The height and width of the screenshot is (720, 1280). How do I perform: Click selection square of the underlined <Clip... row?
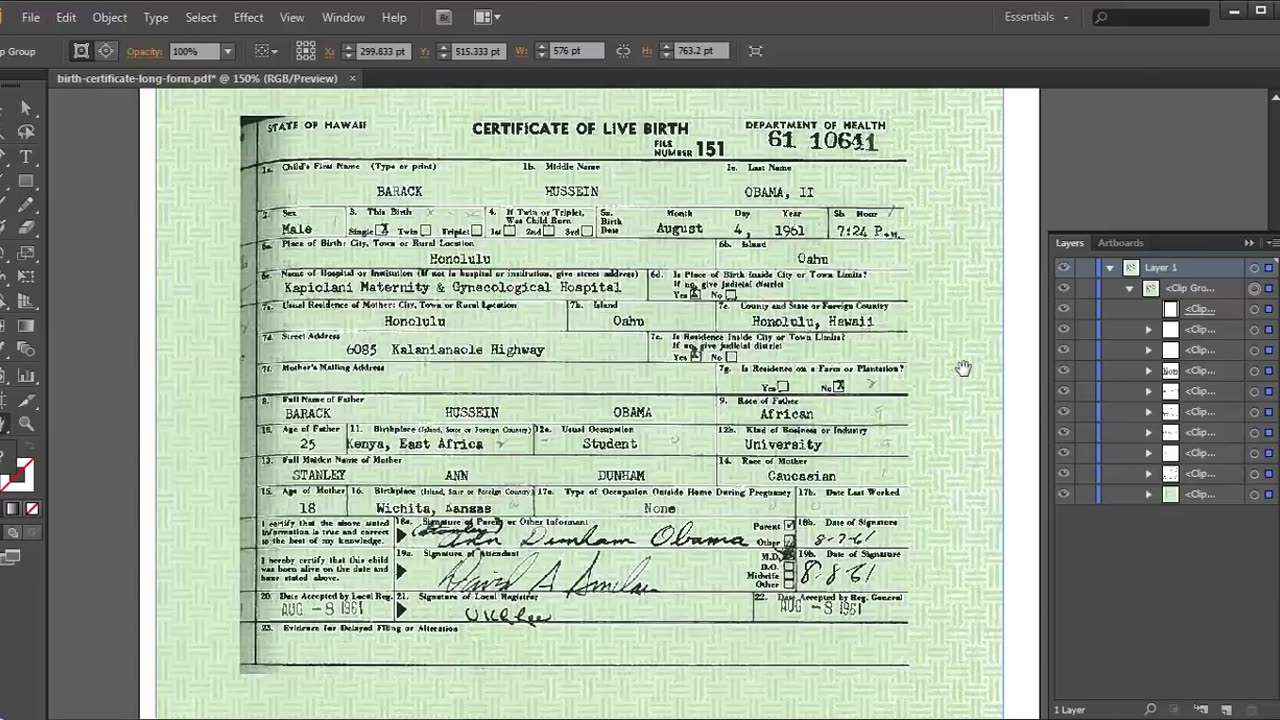(x=1269, y=309)
